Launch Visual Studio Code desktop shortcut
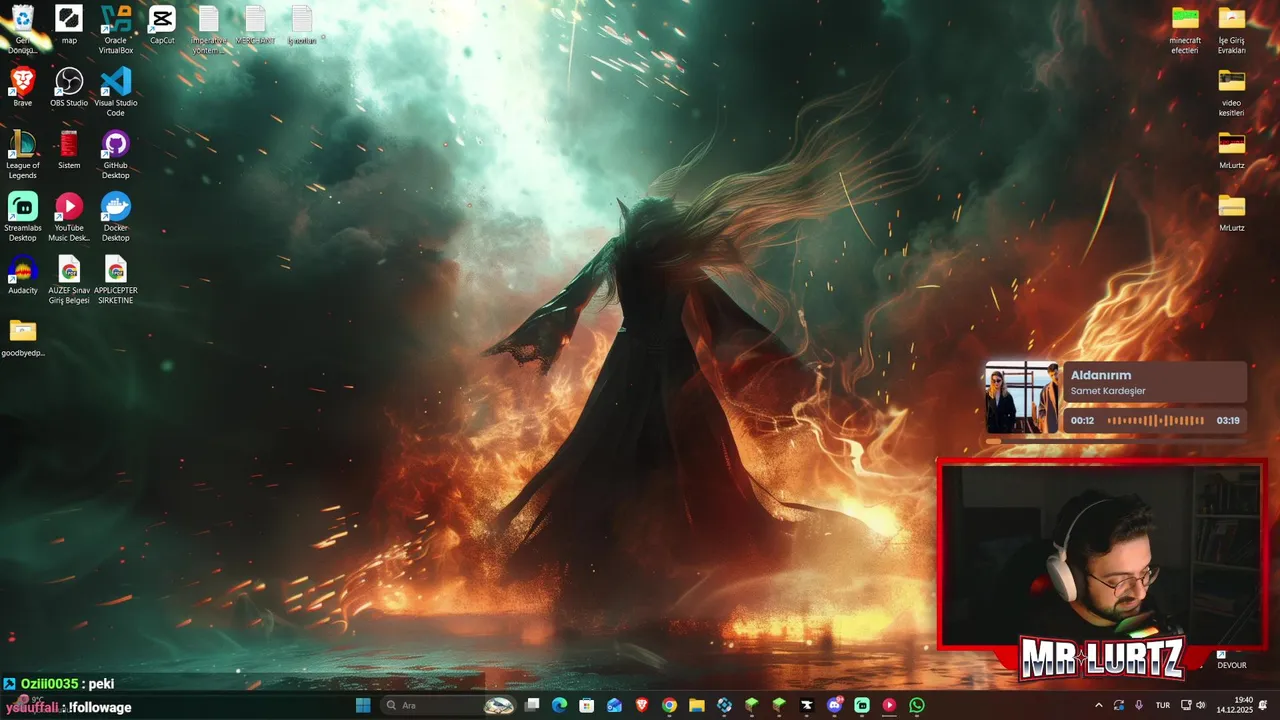This screenshot has height=720, width=1280. 116,92
